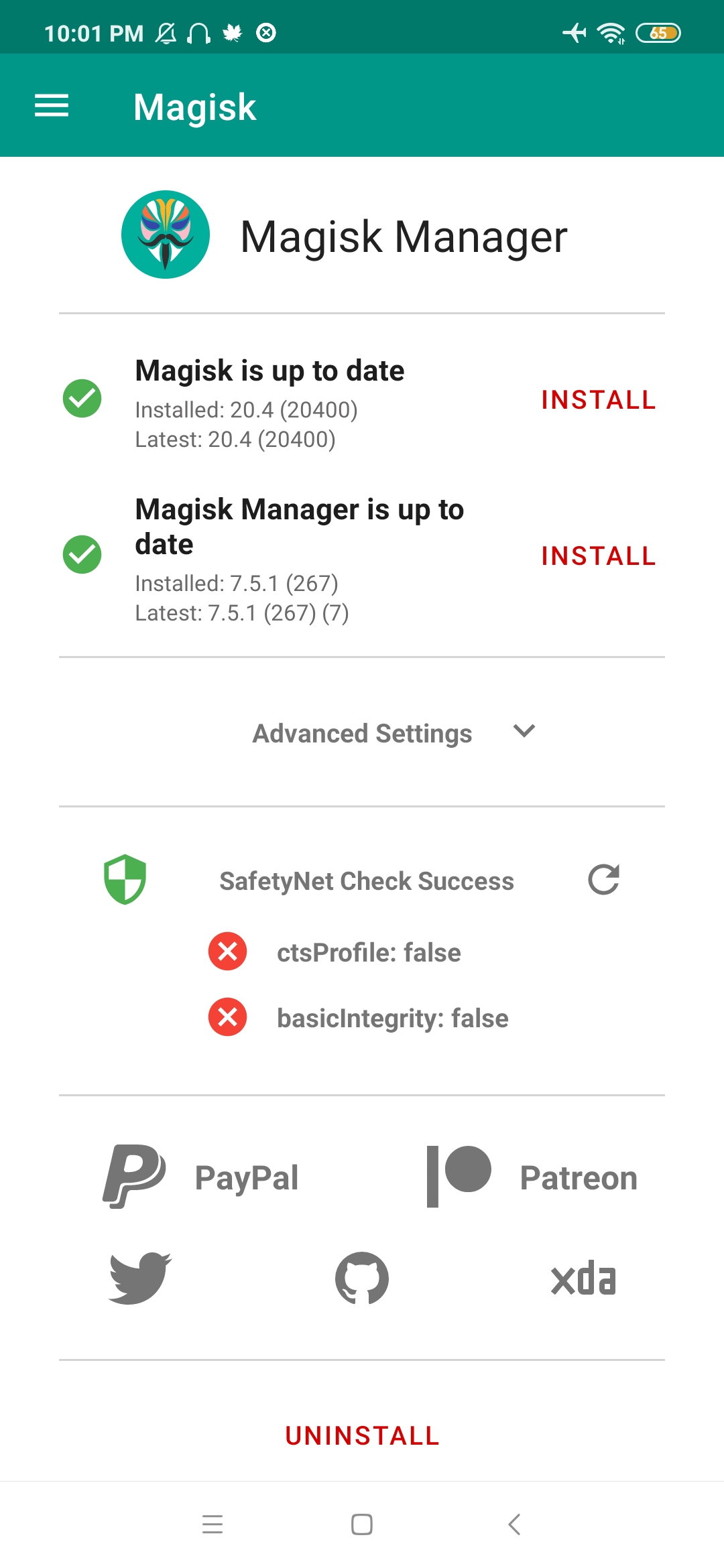Open the hamburger navigation menu
Screen dimensions: 724x1568
[x=52, y=106]
